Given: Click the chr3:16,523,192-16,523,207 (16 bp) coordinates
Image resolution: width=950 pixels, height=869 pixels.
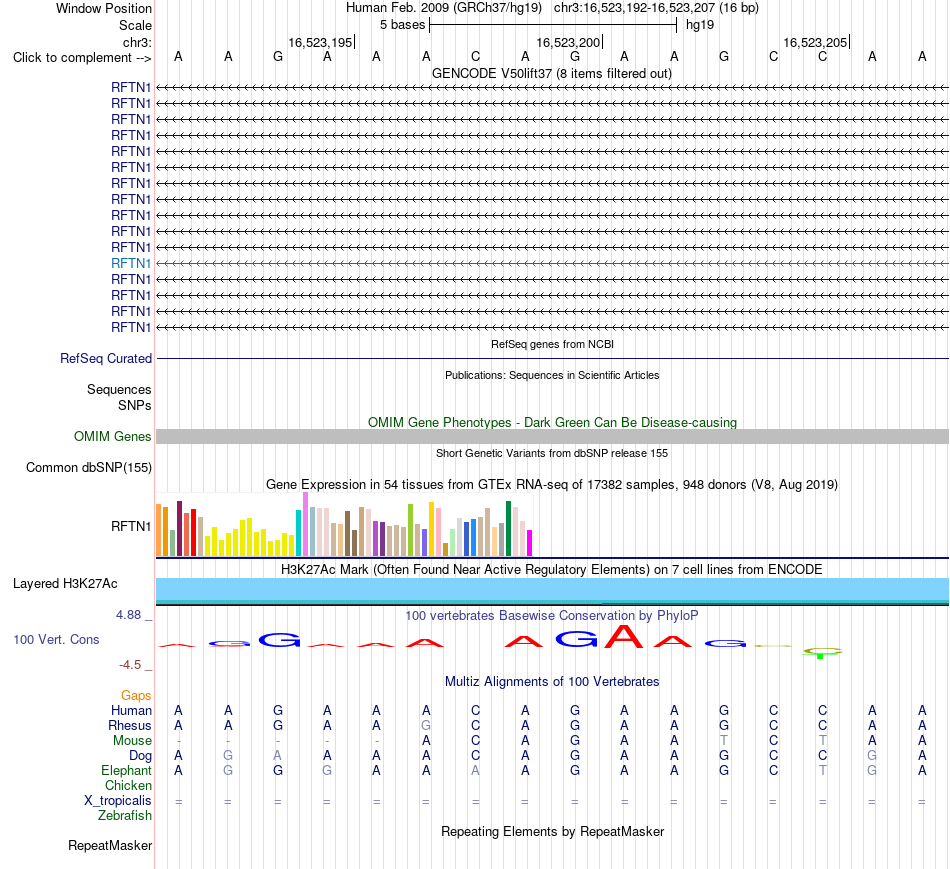Looking at the screenshot, I should click(x=656, y=8).
